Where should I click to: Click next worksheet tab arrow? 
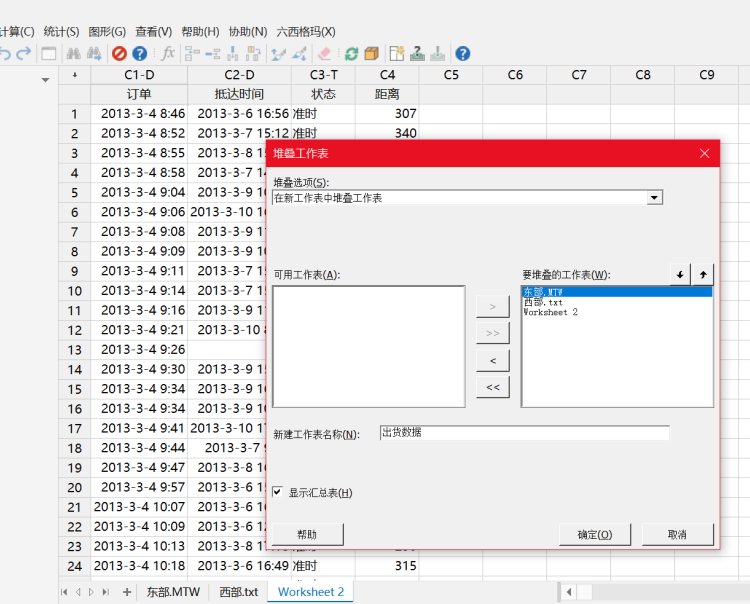(91, 592)
